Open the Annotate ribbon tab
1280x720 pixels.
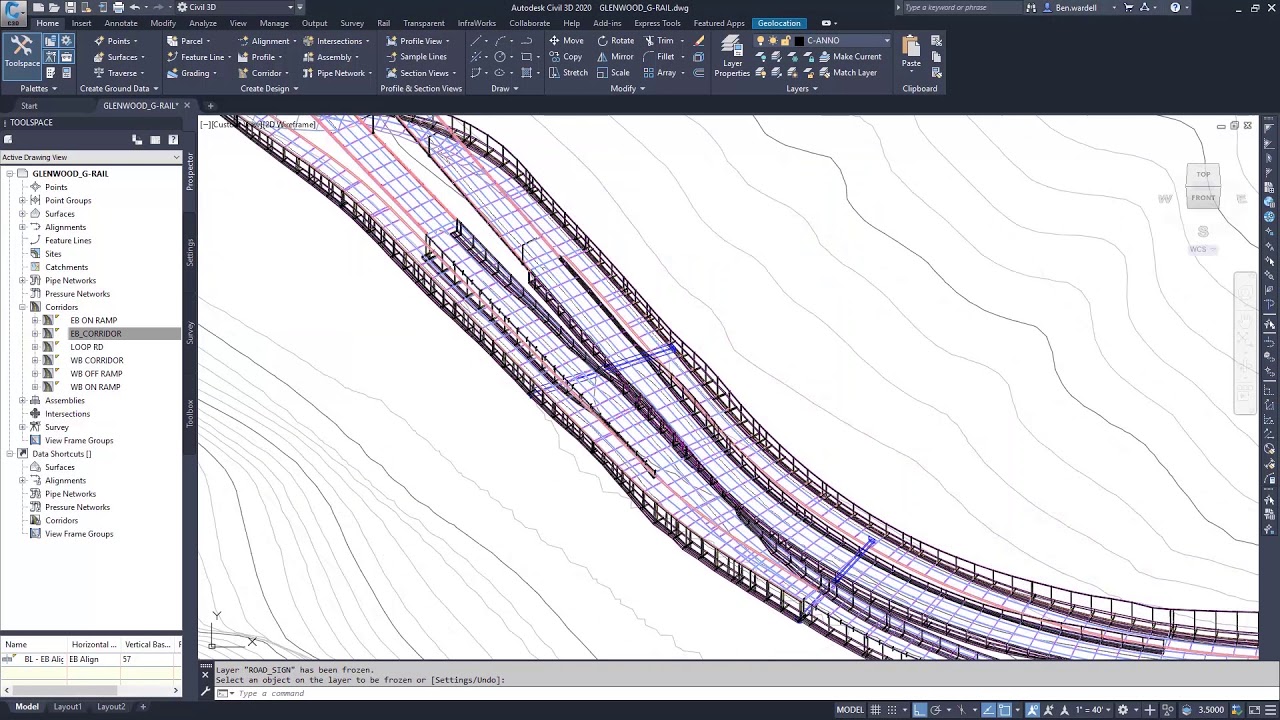tap(121, 23)
